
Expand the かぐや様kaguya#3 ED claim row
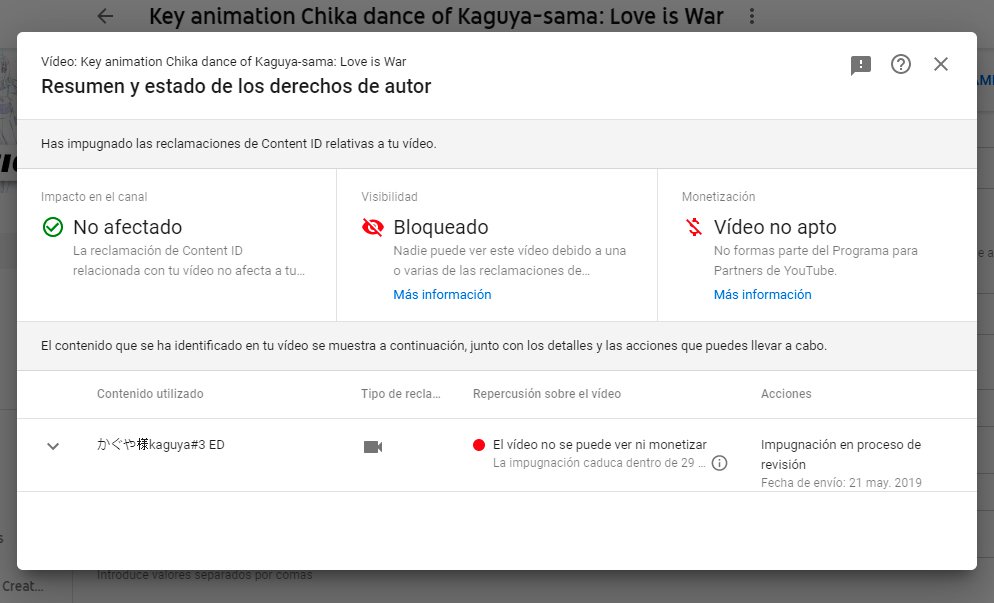[x=53, y=446]
